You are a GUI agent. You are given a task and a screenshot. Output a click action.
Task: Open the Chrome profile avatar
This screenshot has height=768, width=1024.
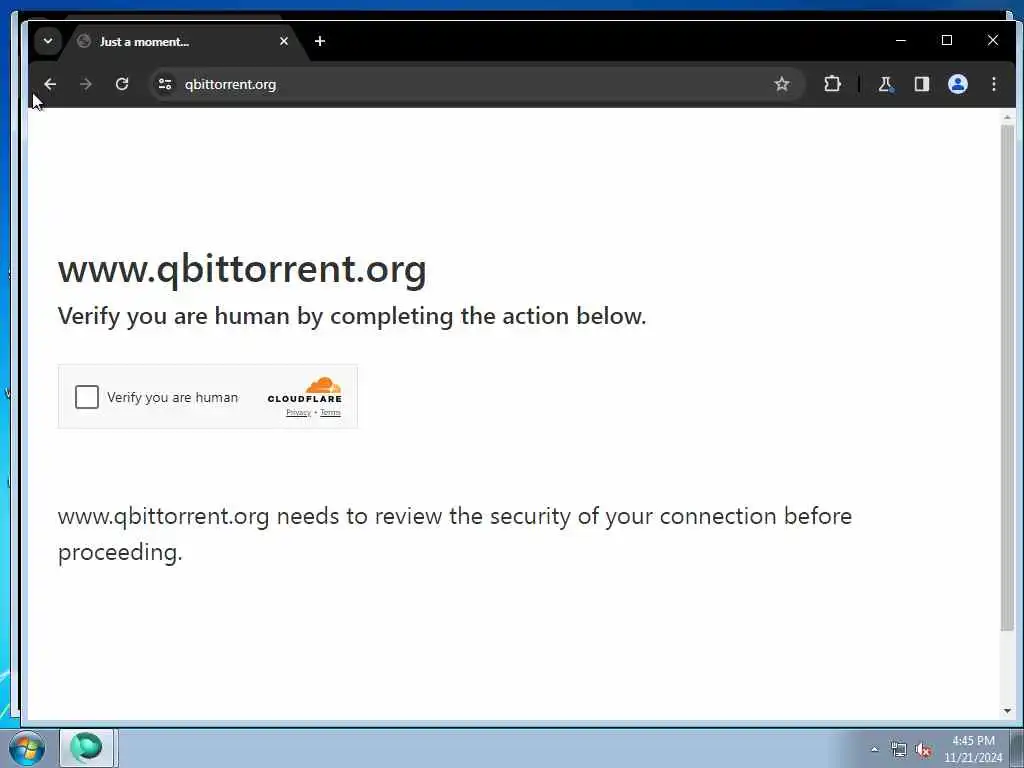click(x=957, y=84)
